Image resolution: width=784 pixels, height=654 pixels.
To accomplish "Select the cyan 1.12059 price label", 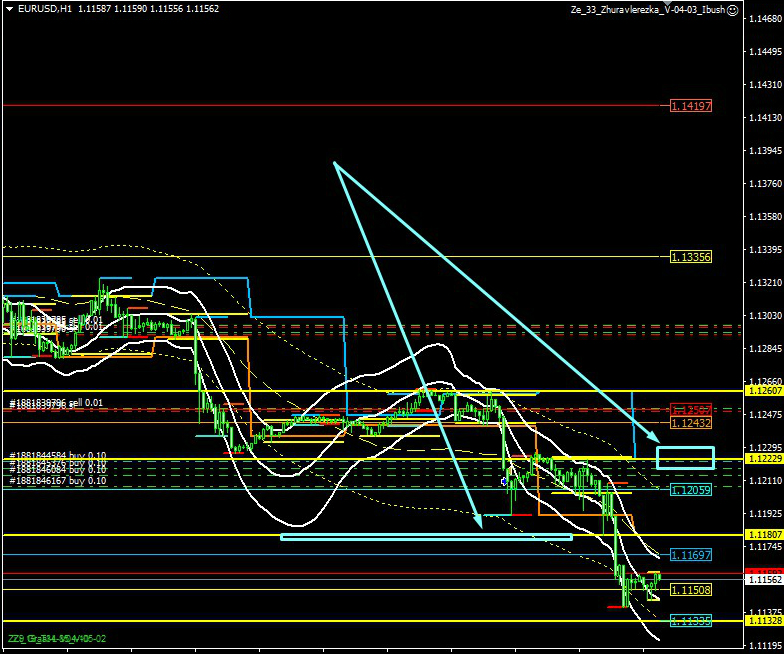I will (x=690, y=490).
